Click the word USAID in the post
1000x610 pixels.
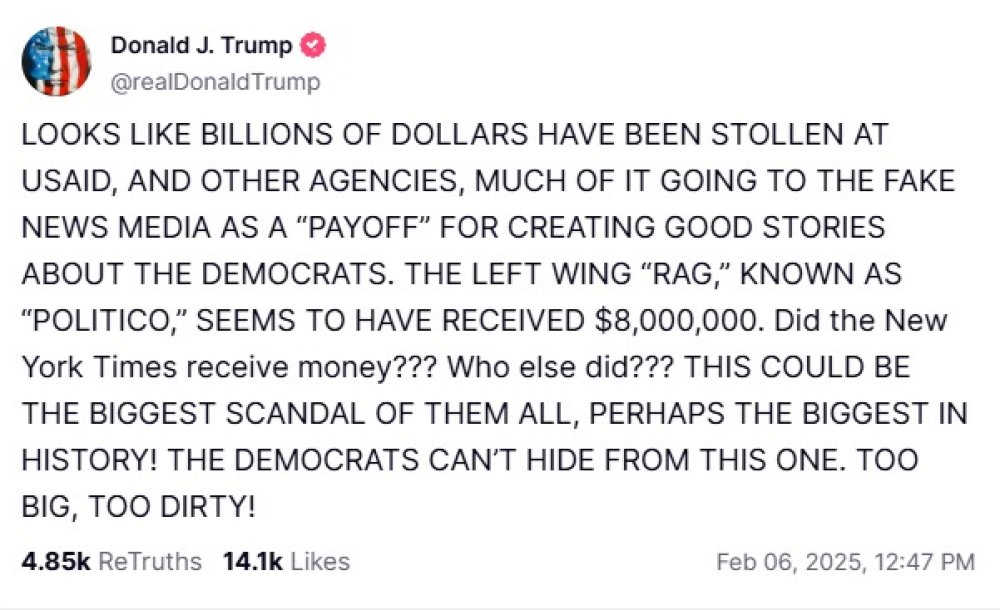(66, 181)
